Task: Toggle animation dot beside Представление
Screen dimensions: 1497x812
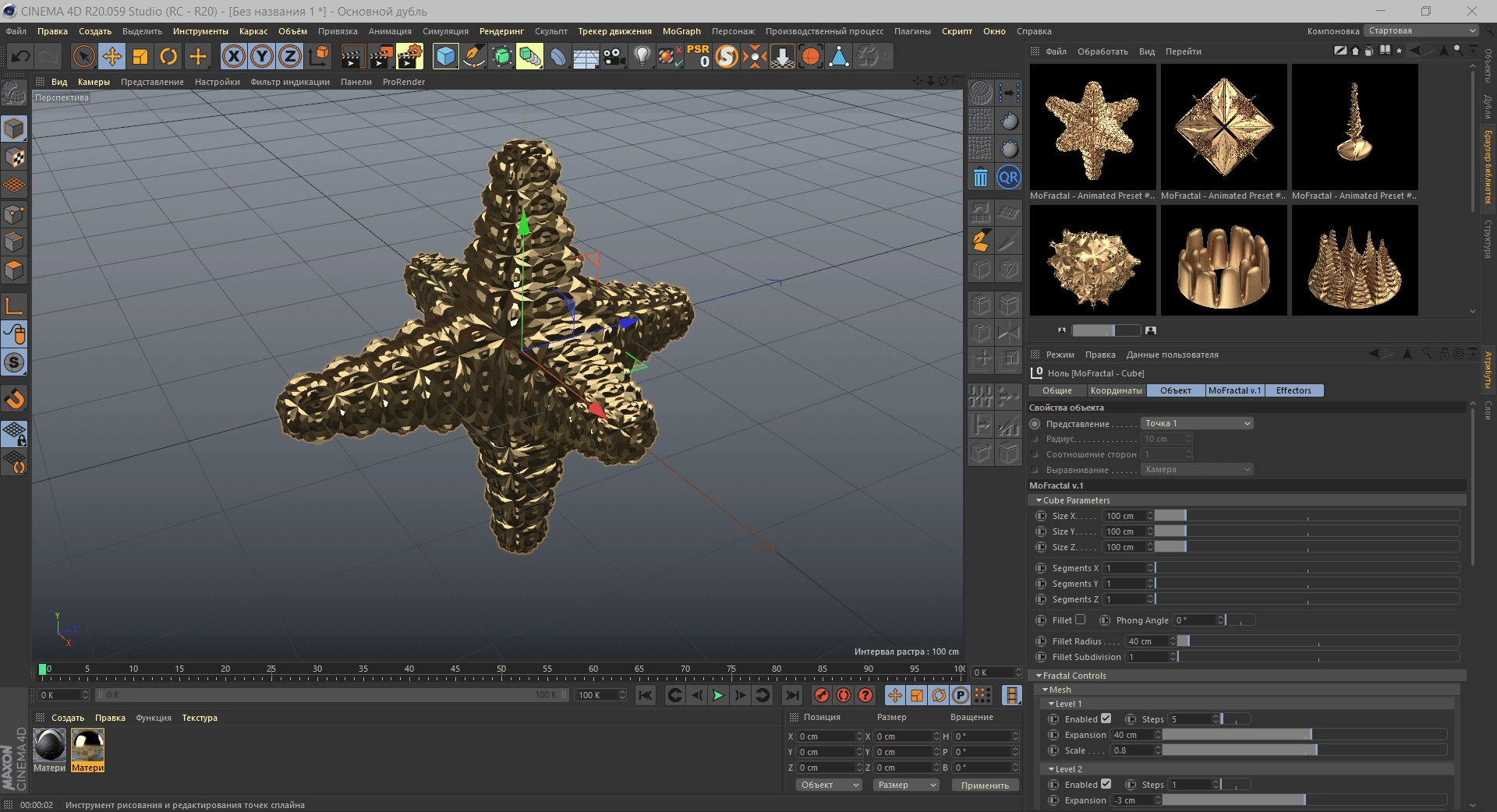Action: (x=1035, y=424)
